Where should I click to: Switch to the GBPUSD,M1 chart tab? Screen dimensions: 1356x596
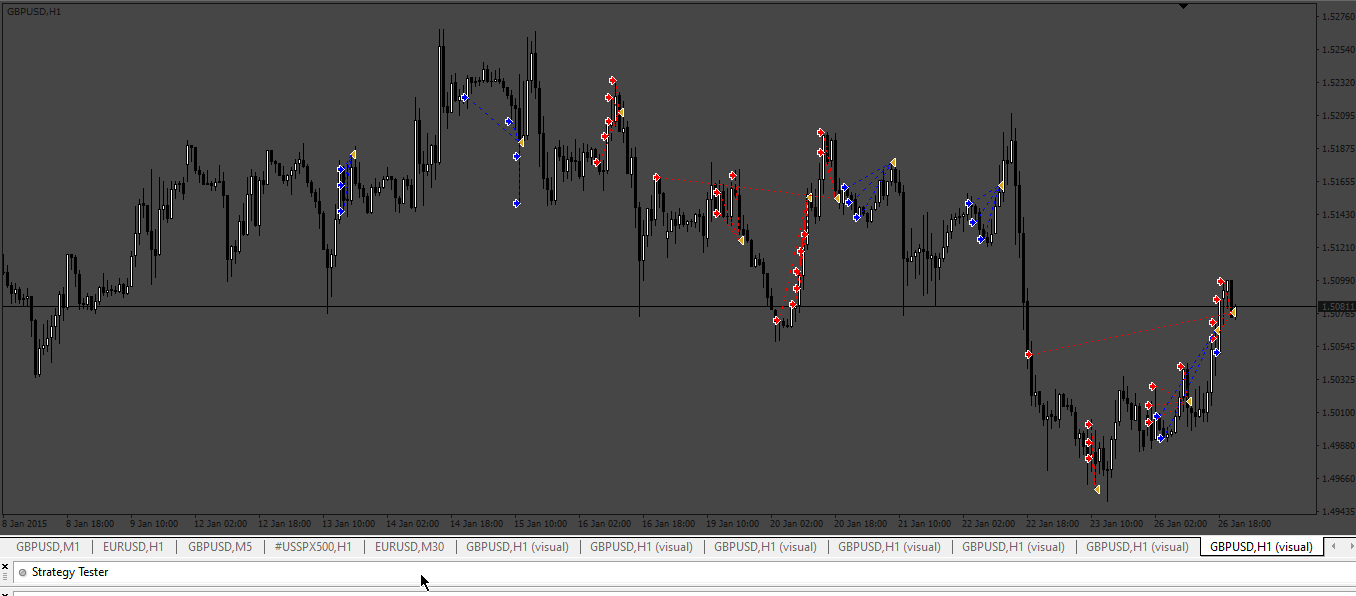[x=48, y=547]
